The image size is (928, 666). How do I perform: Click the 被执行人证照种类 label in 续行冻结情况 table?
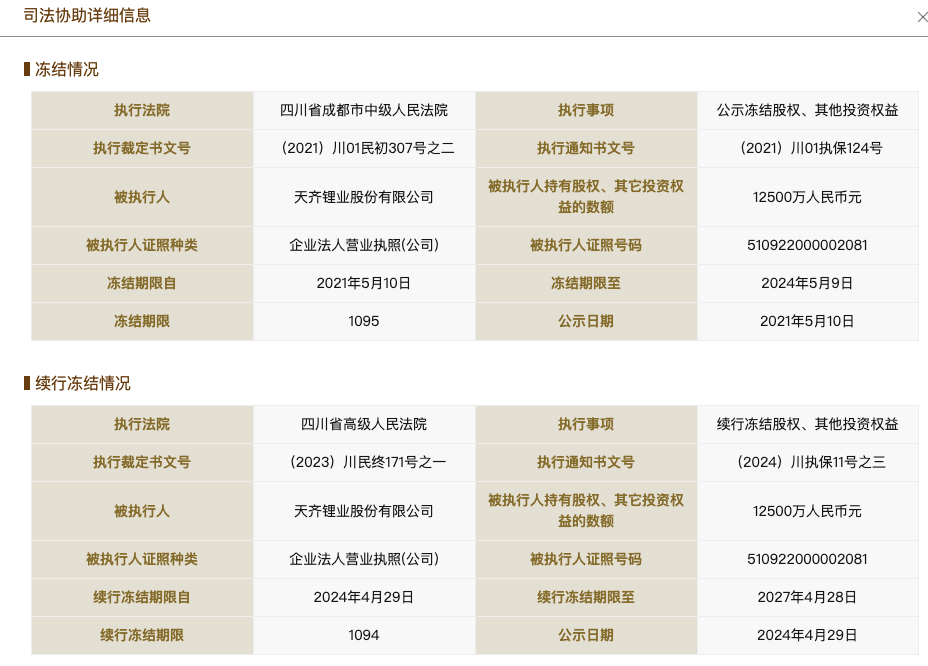(x=142, y=559)
